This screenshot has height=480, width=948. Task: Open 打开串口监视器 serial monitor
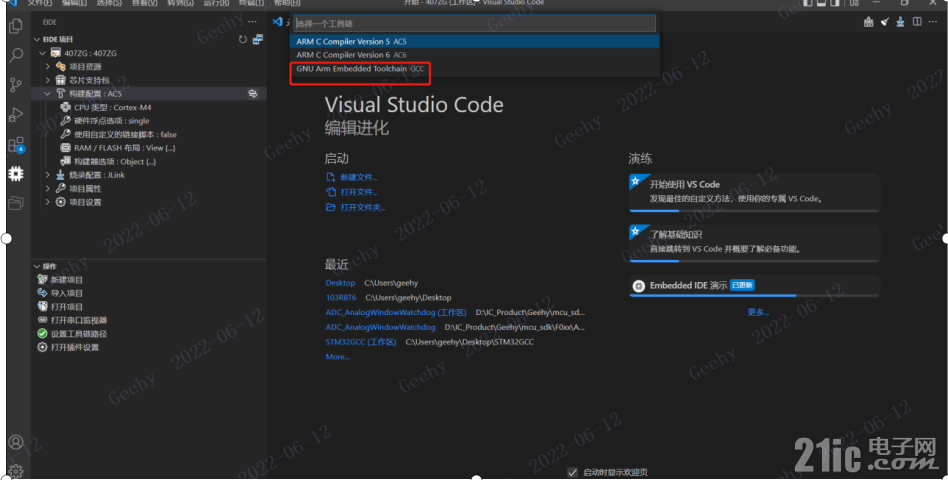[x=79, y=320]
